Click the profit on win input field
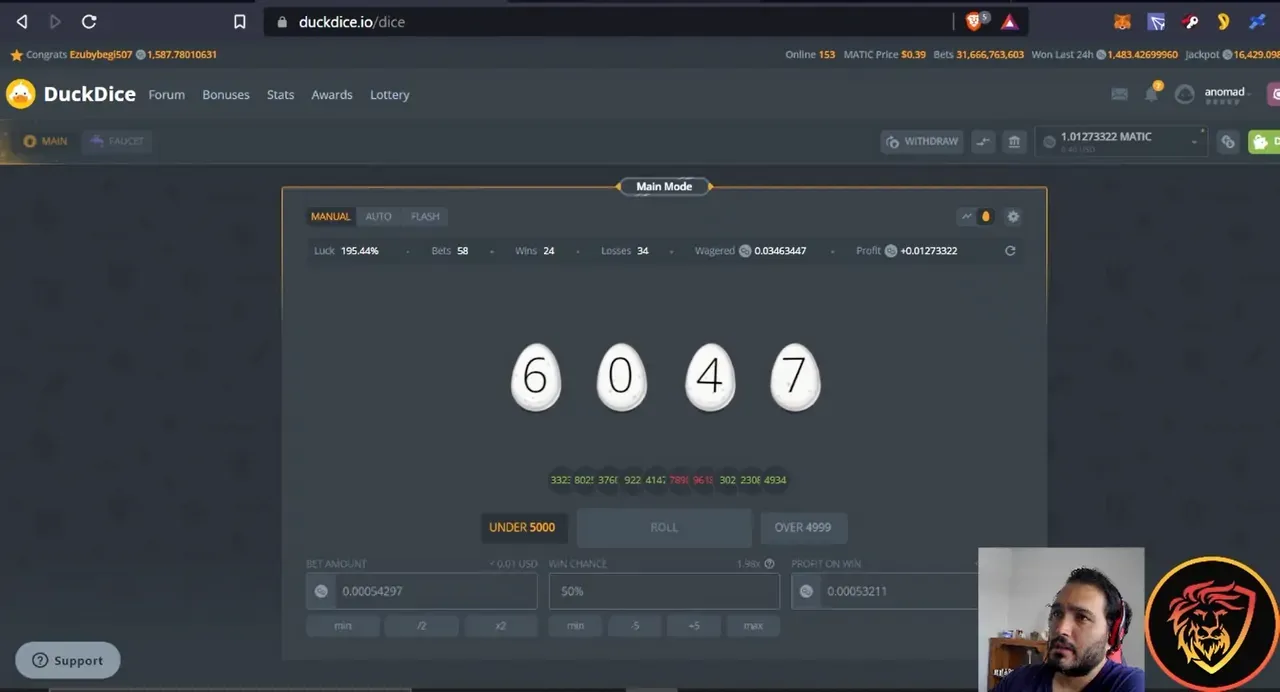1280x692 pixels. click(x=885, y=591)
